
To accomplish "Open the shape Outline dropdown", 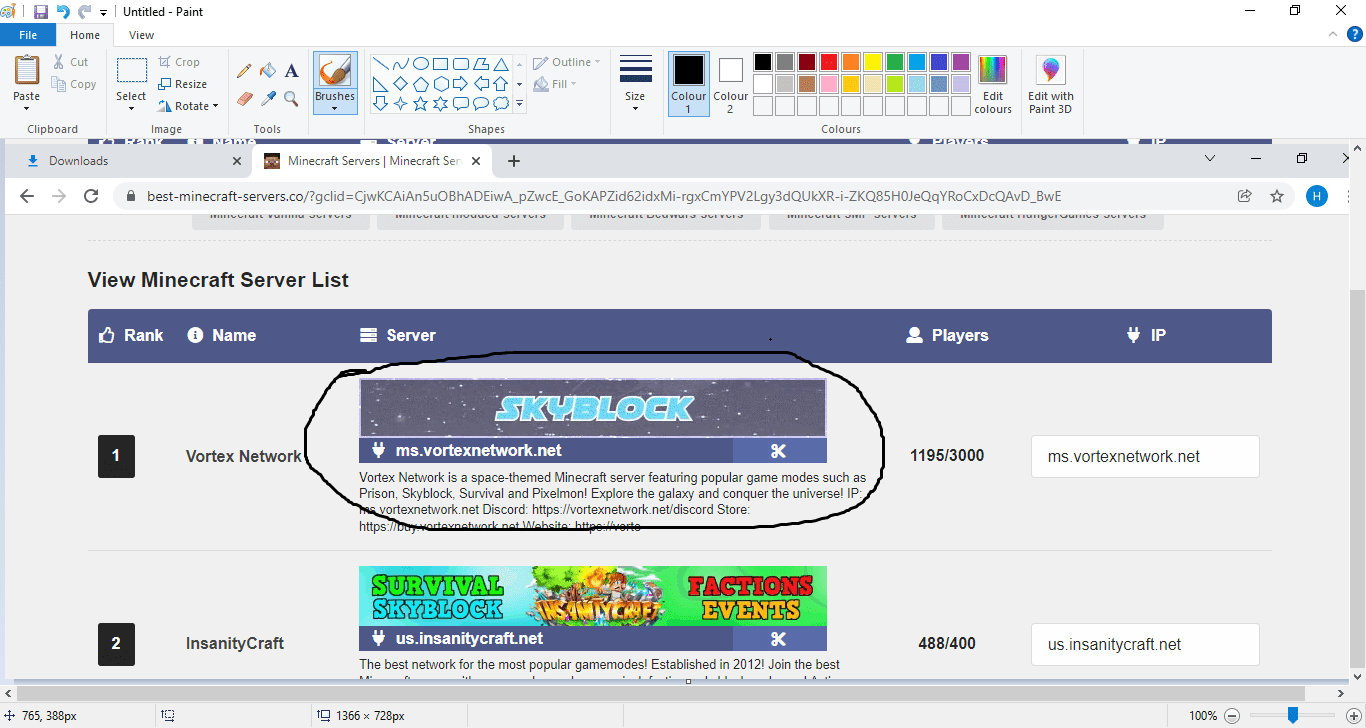I will [567, 62].
